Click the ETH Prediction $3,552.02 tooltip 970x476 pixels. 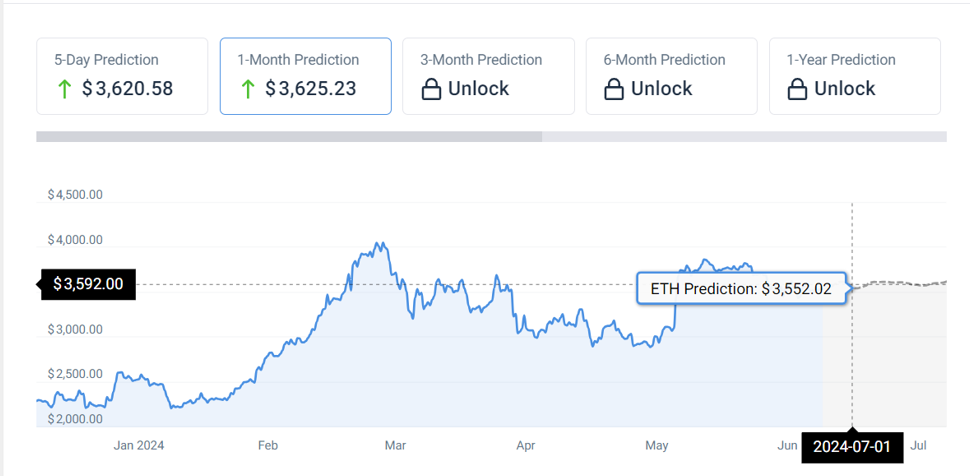(741, 289)
